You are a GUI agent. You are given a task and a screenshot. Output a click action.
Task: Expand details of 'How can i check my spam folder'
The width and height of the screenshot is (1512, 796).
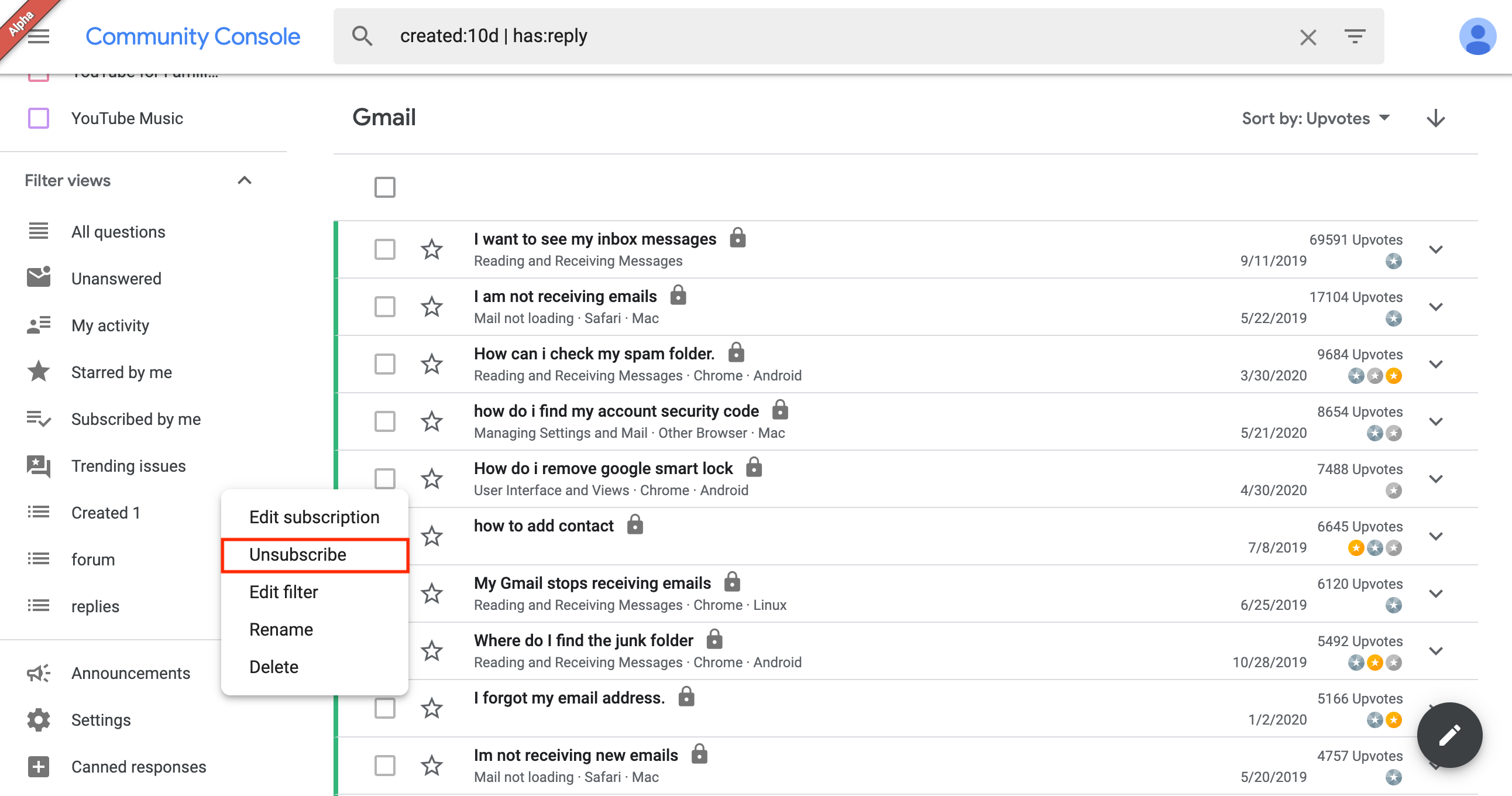(1437, 363)
